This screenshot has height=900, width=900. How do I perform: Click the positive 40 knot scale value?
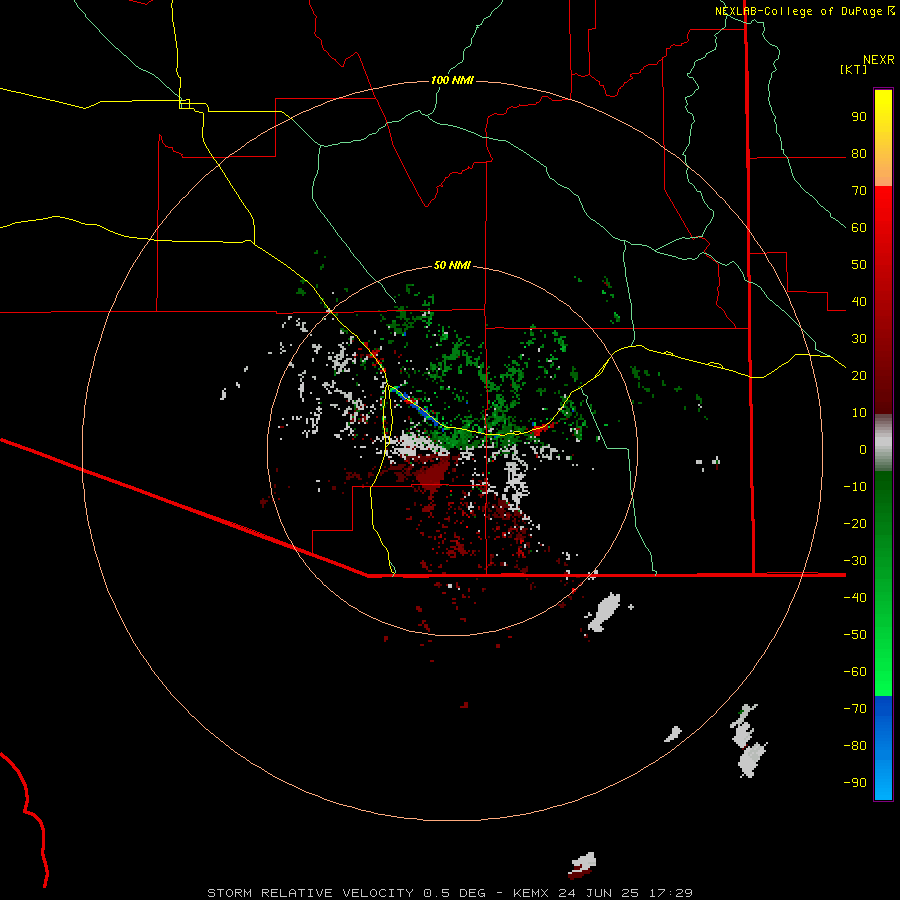(x=859, y=301)
